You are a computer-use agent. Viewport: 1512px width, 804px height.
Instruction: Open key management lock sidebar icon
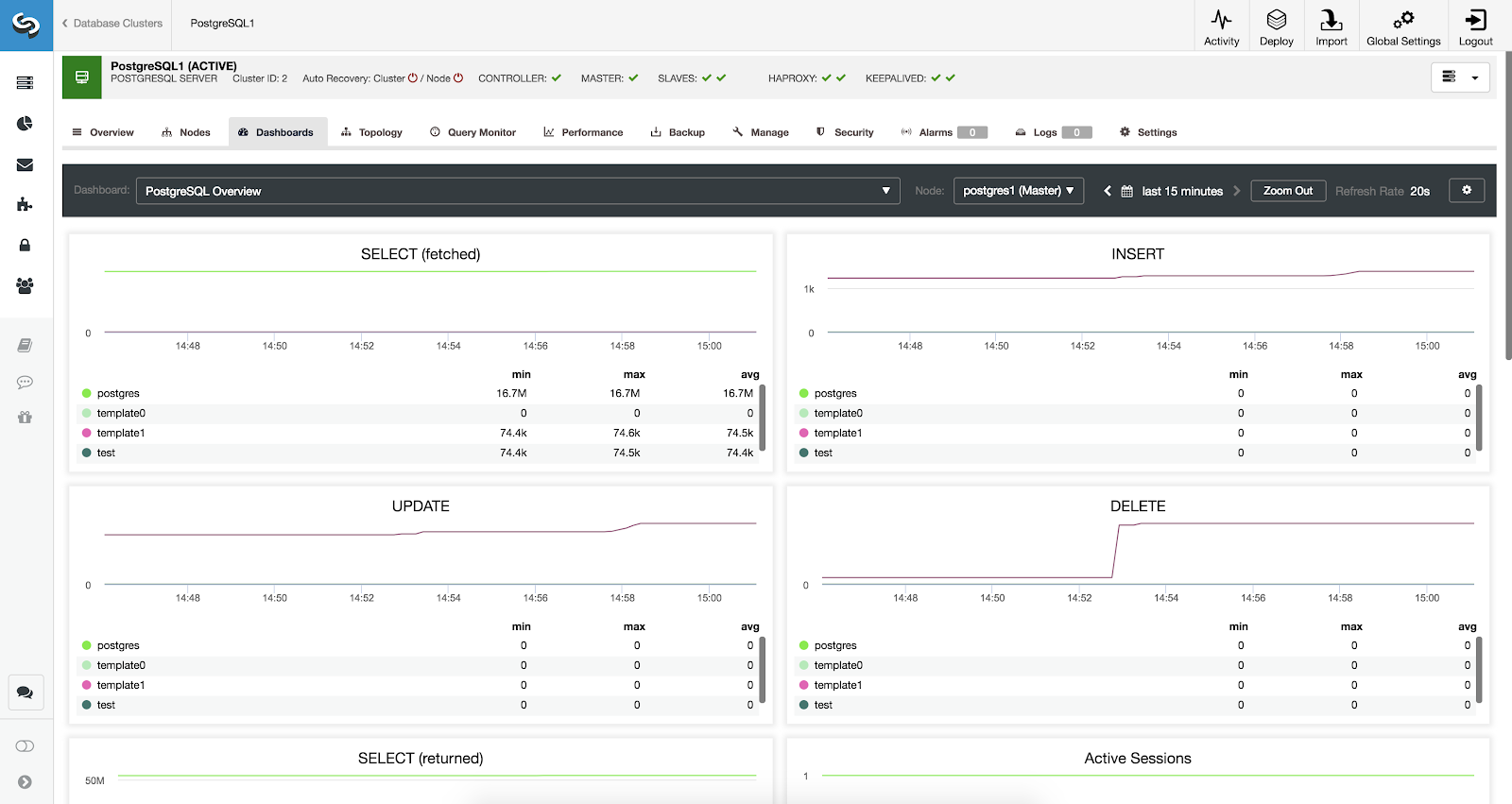coord(26,245)
